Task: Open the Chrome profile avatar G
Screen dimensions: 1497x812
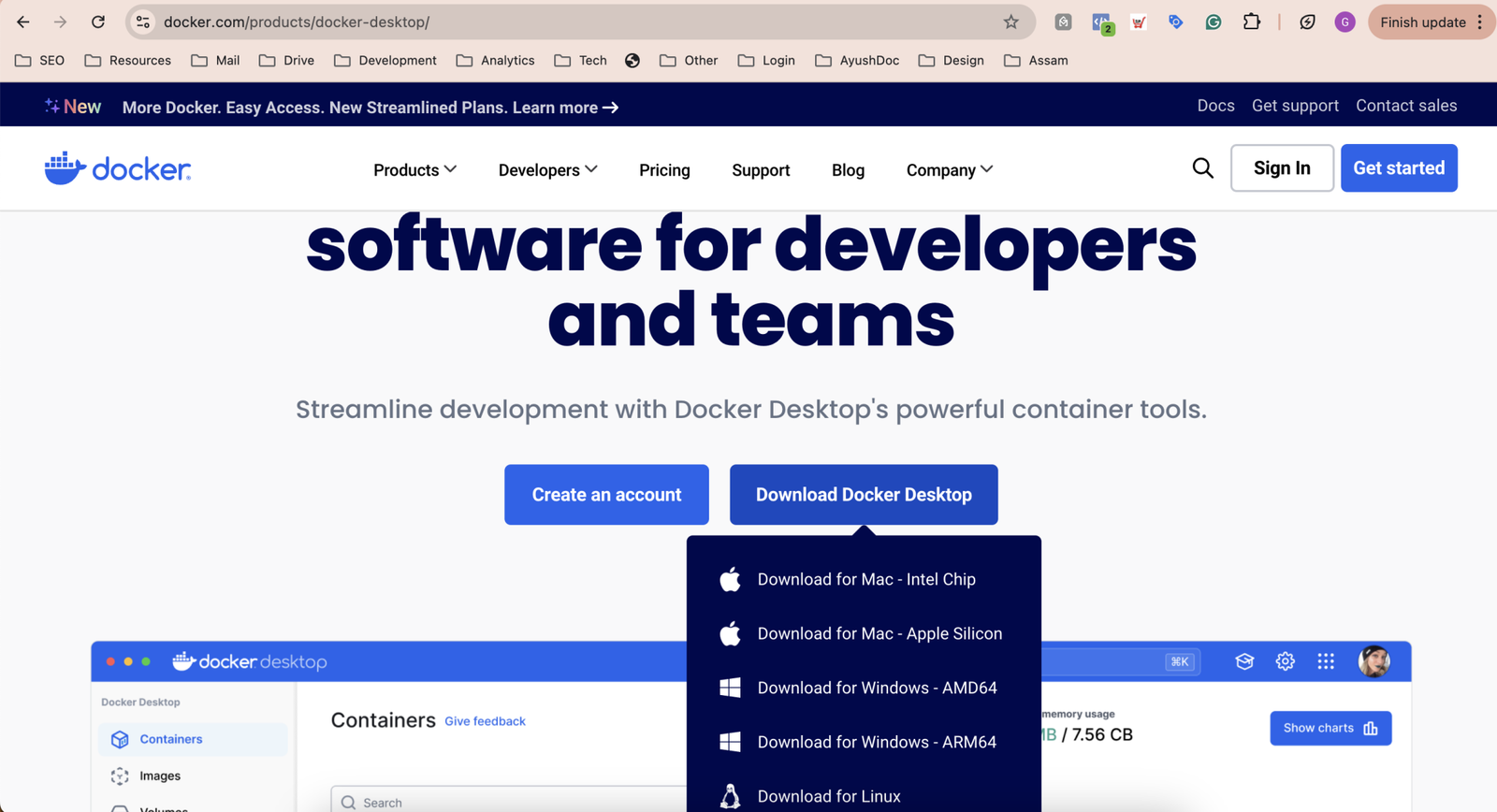Action: pyautogui.click(x=1345, y=22)
